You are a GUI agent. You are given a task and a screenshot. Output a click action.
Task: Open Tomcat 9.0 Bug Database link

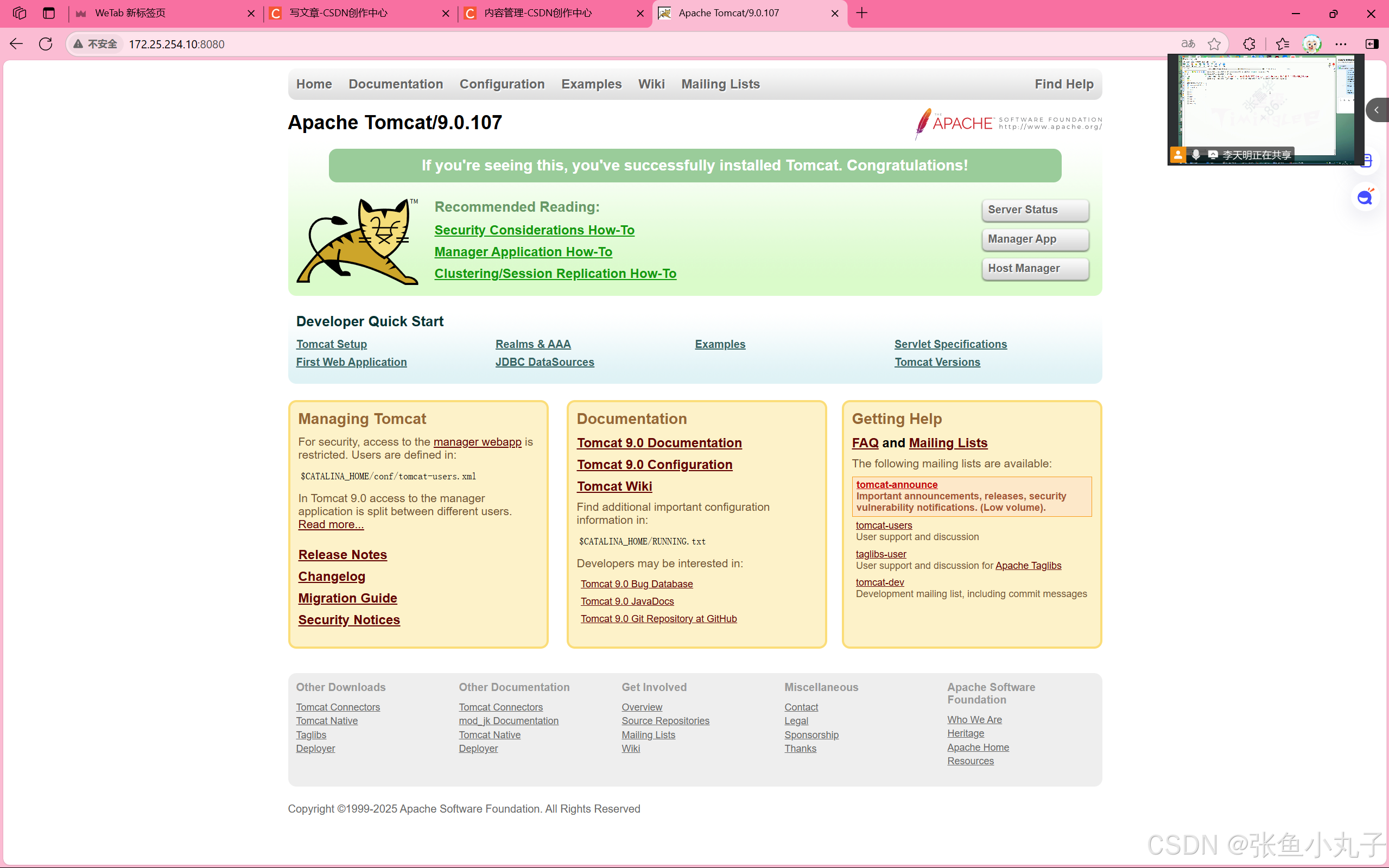coord(637,584)
